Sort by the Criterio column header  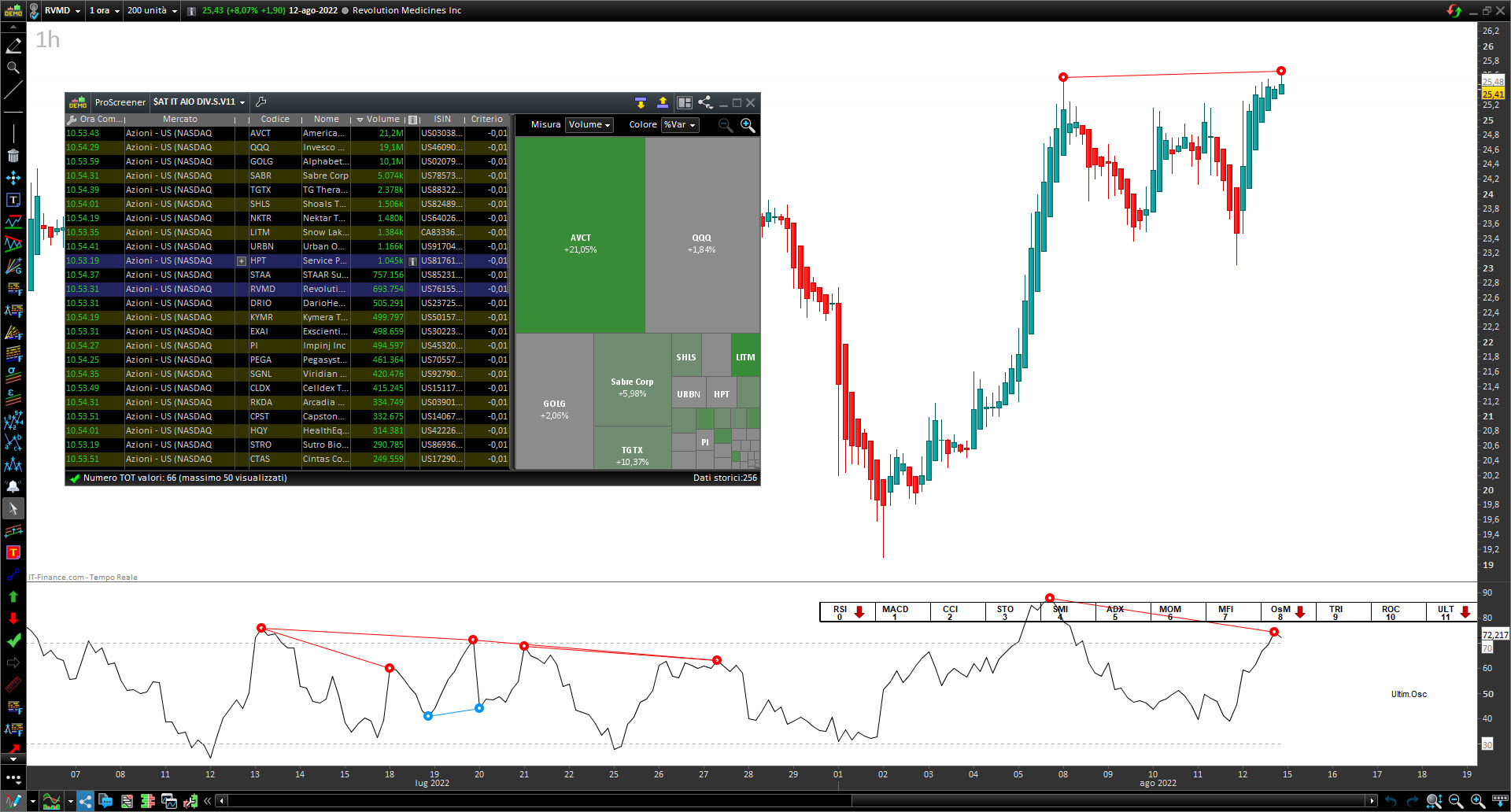(487, 120)
